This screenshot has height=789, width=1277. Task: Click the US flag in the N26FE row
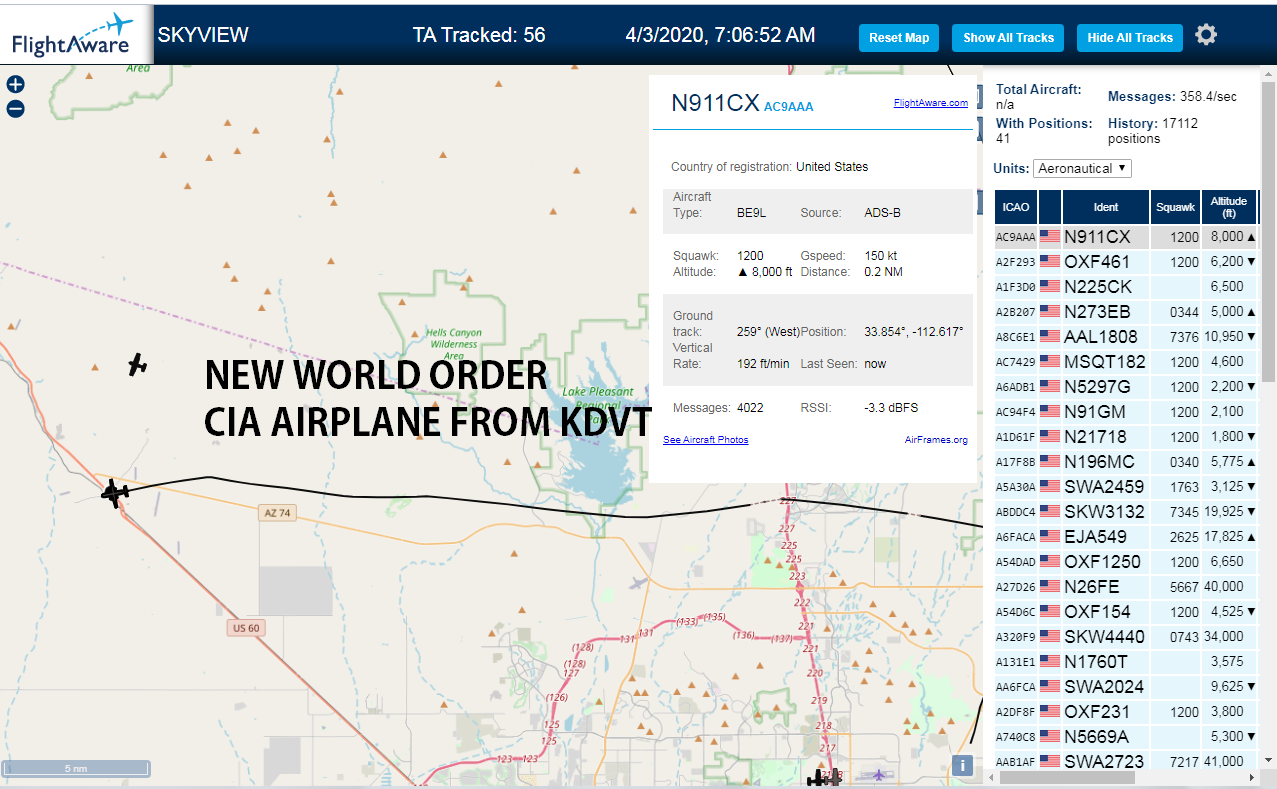point(1050,587)
